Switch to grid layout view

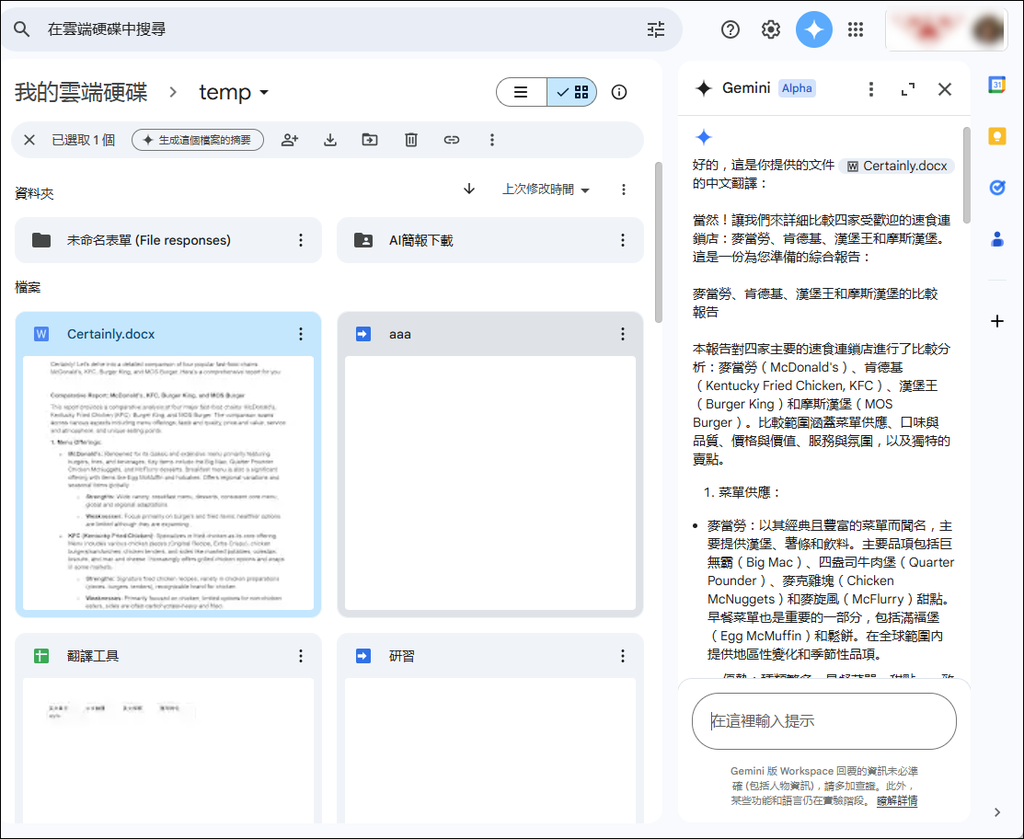click(x=572, y=92)
